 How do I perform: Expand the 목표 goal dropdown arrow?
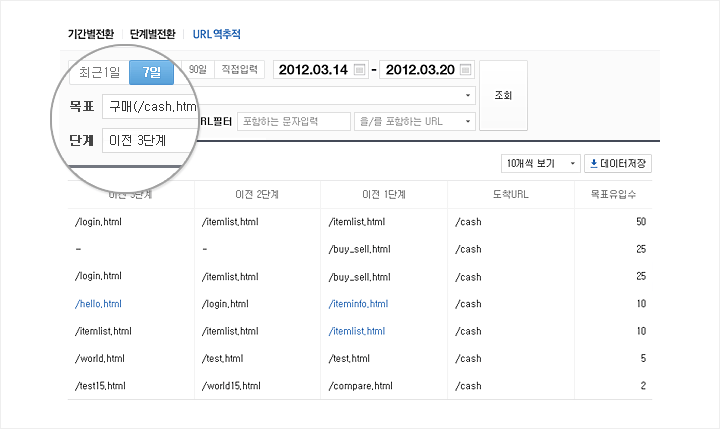click(x=467, y=96)
